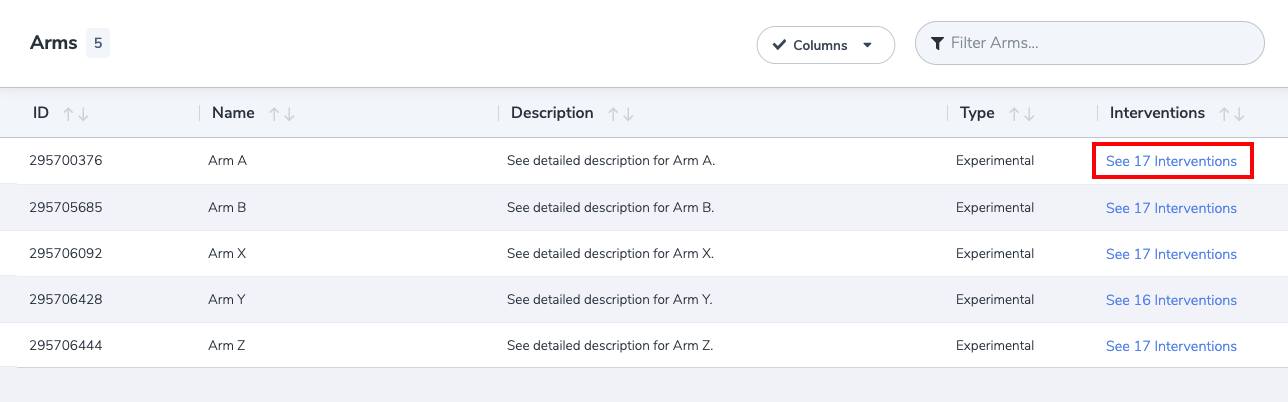Open Arm A's 17 Interventions link
This screenshot has height=402, width=1288.
pyautogui.click(x=1171, y=161)
